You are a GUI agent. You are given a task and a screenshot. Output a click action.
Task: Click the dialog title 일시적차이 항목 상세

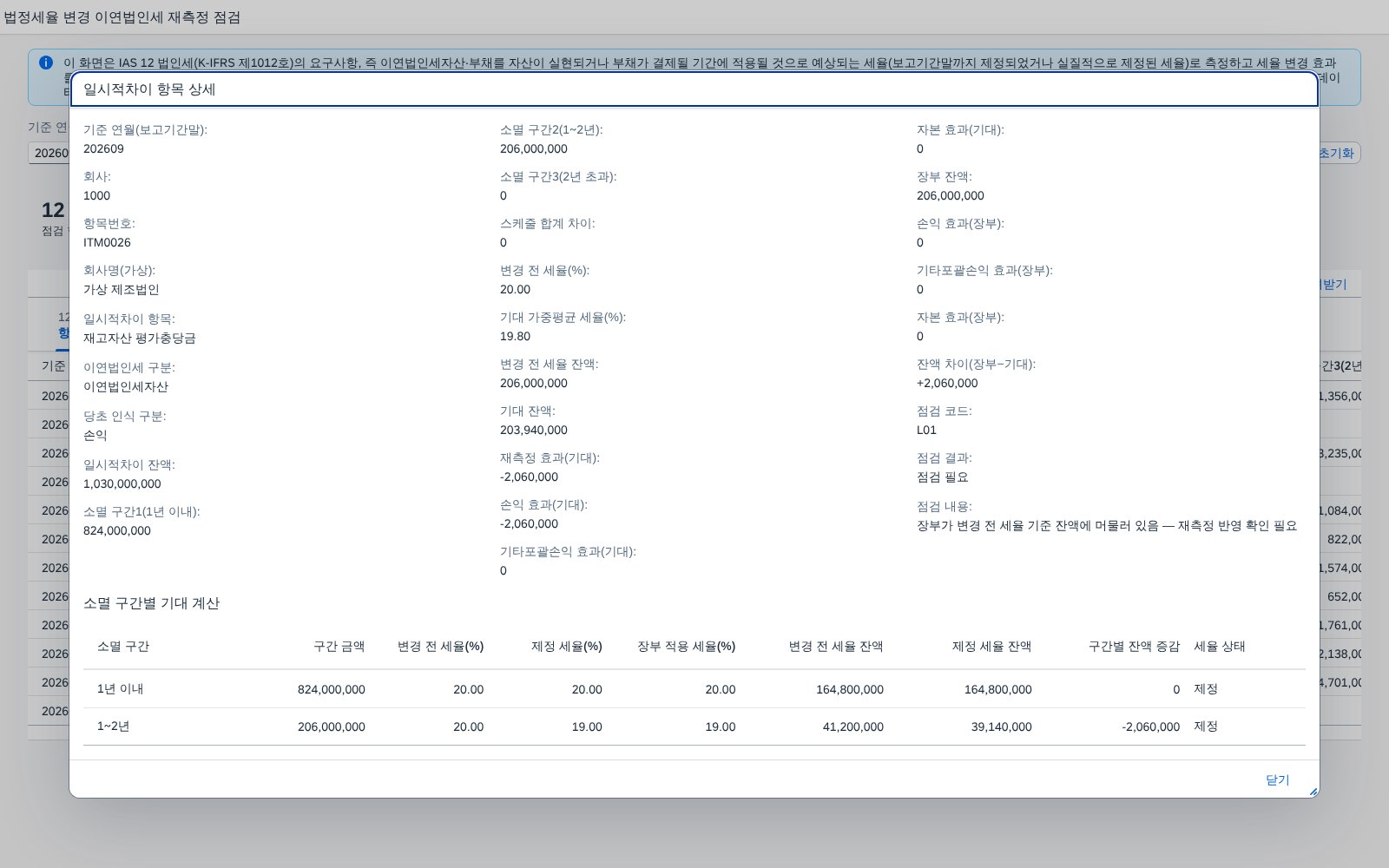pos(149,89)
